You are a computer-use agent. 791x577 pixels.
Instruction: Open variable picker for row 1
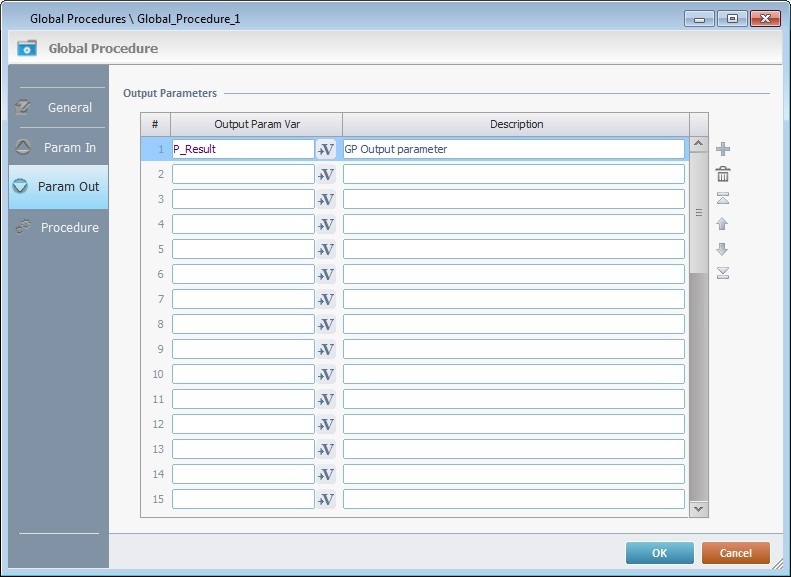tap(326, 149)
